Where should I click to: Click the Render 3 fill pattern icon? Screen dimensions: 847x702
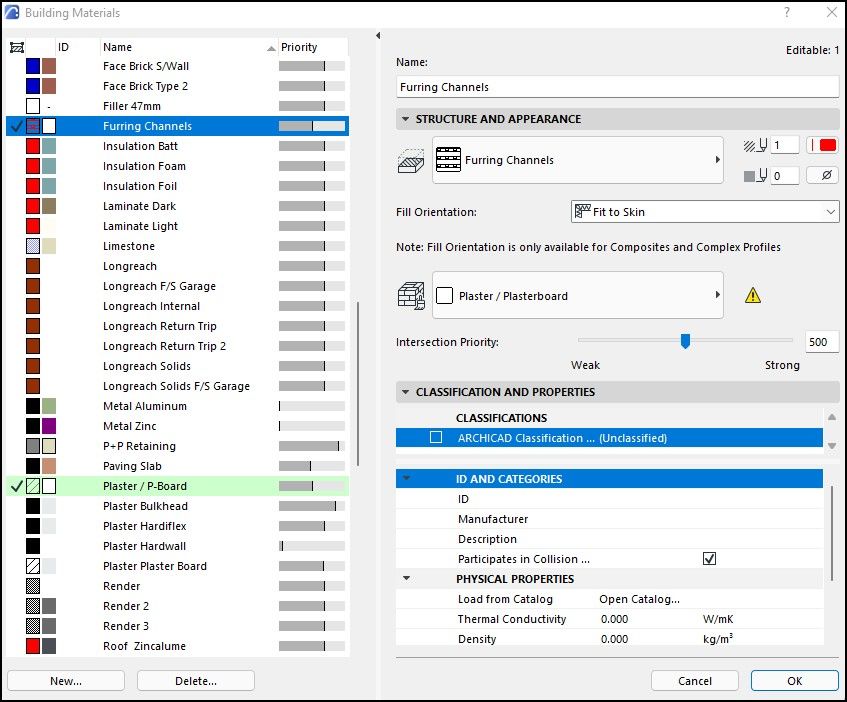[33, 626]
